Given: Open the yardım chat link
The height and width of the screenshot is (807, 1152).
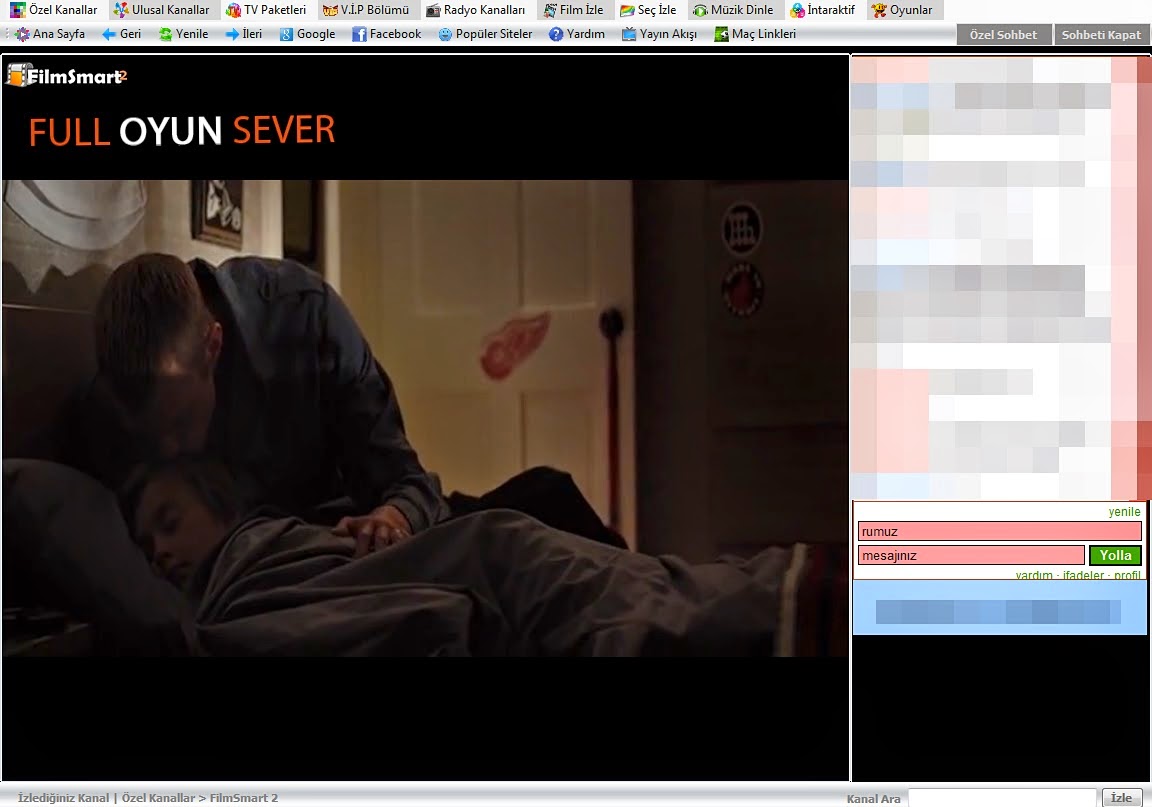Looking at the screenshot, I should 1034,575.
